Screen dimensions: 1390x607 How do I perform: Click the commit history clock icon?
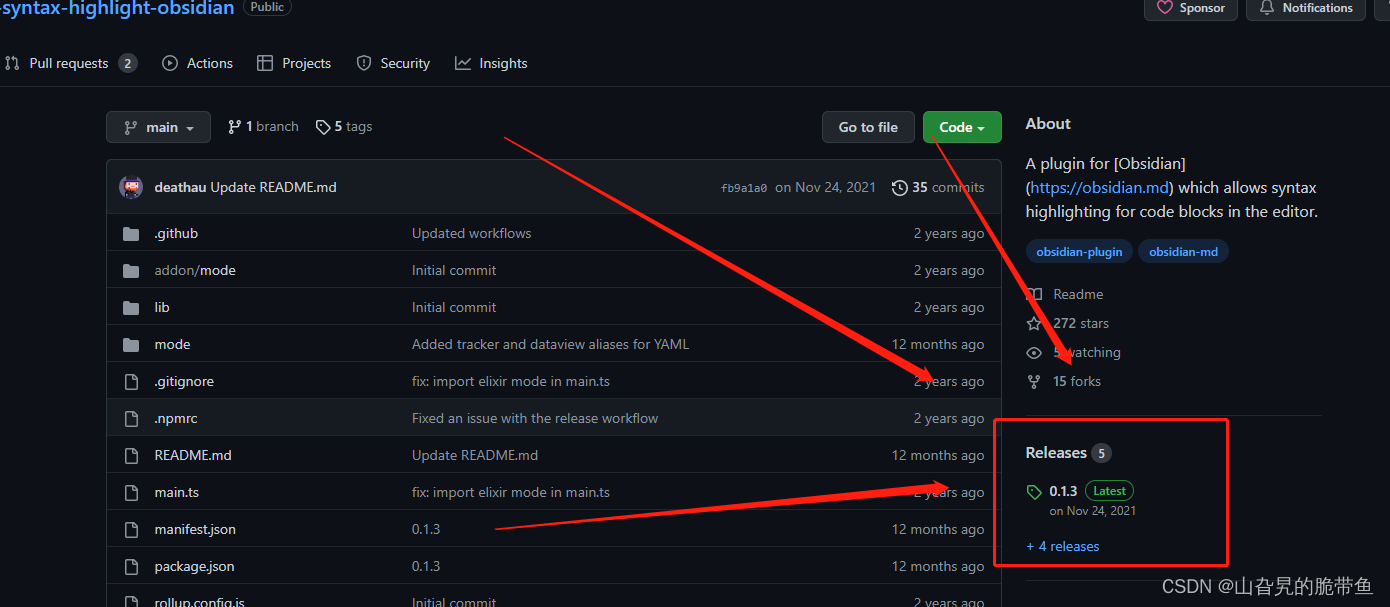pos(900,187)
